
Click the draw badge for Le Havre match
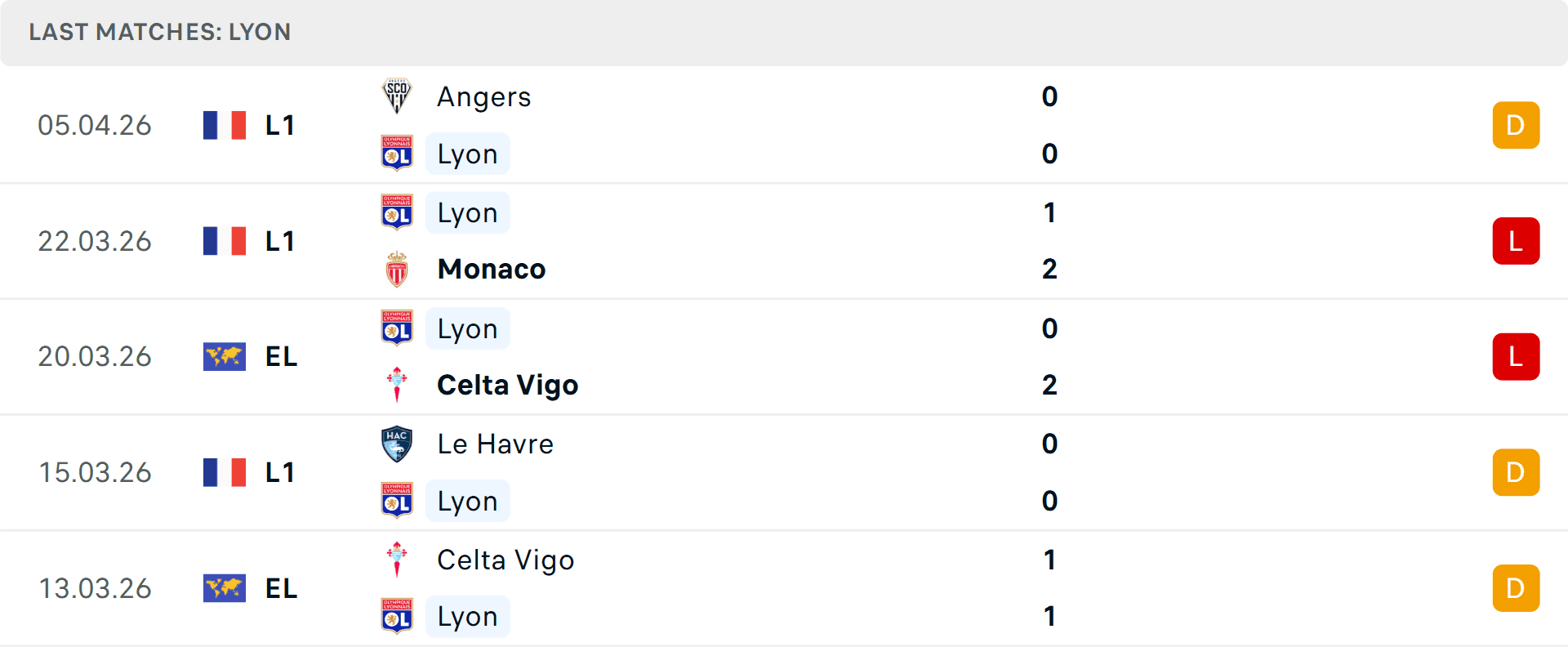(x=1516, y=473)
